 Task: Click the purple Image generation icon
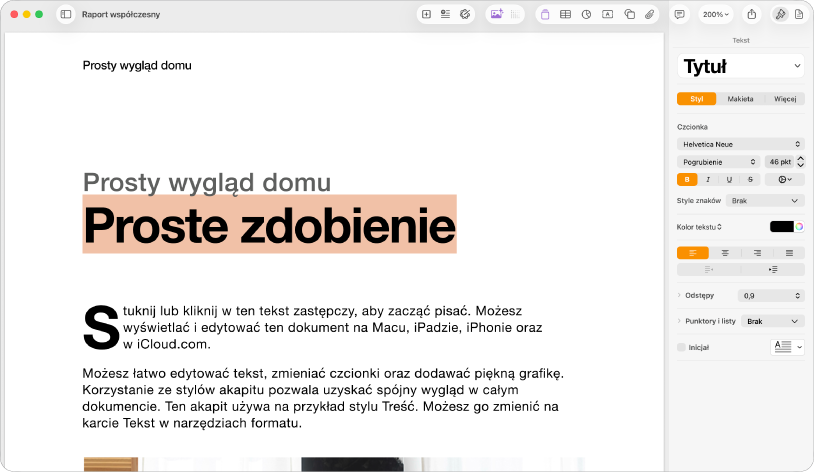tap(497, 15)
